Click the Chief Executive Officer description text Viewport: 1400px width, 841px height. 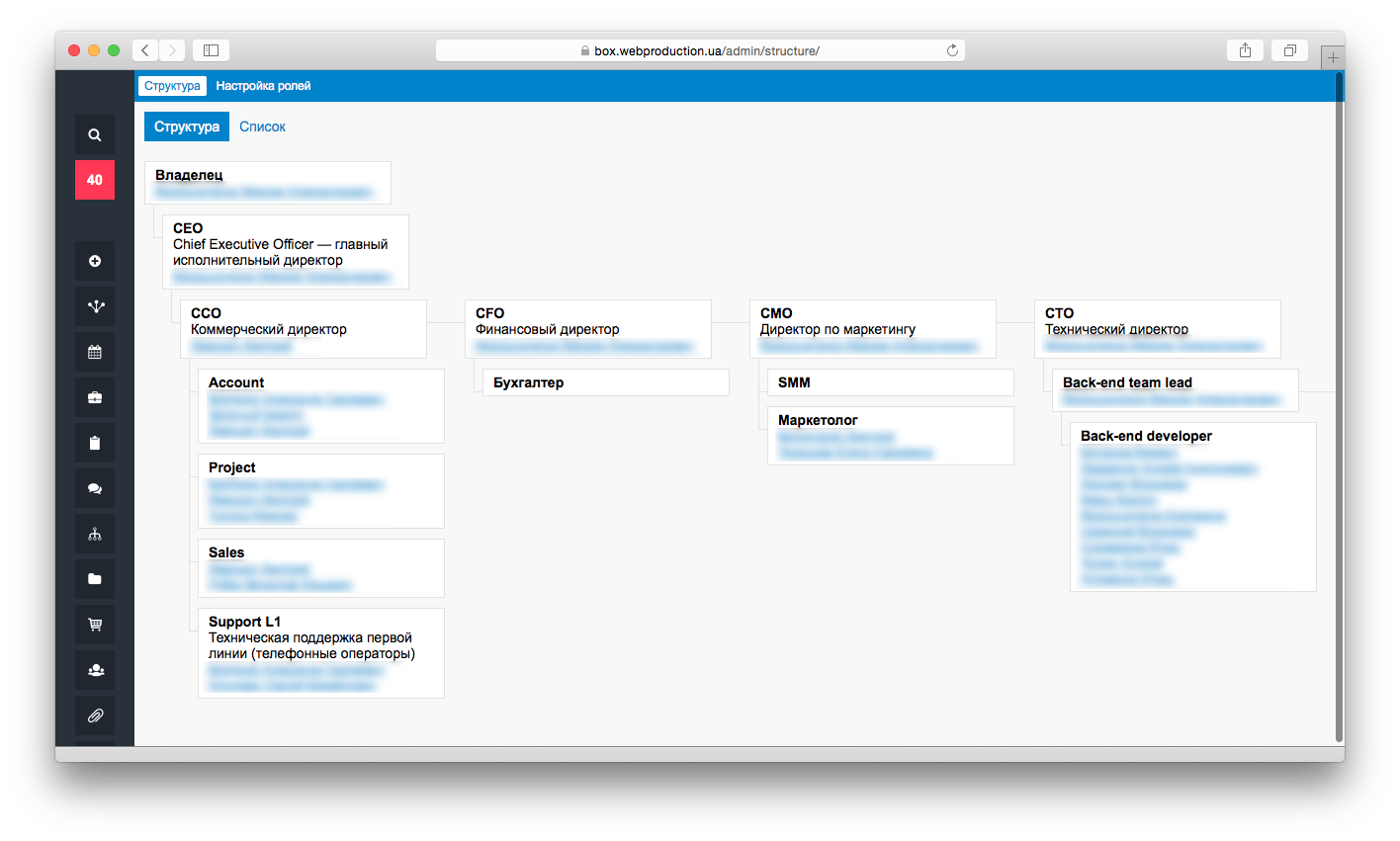click(281, 252)
